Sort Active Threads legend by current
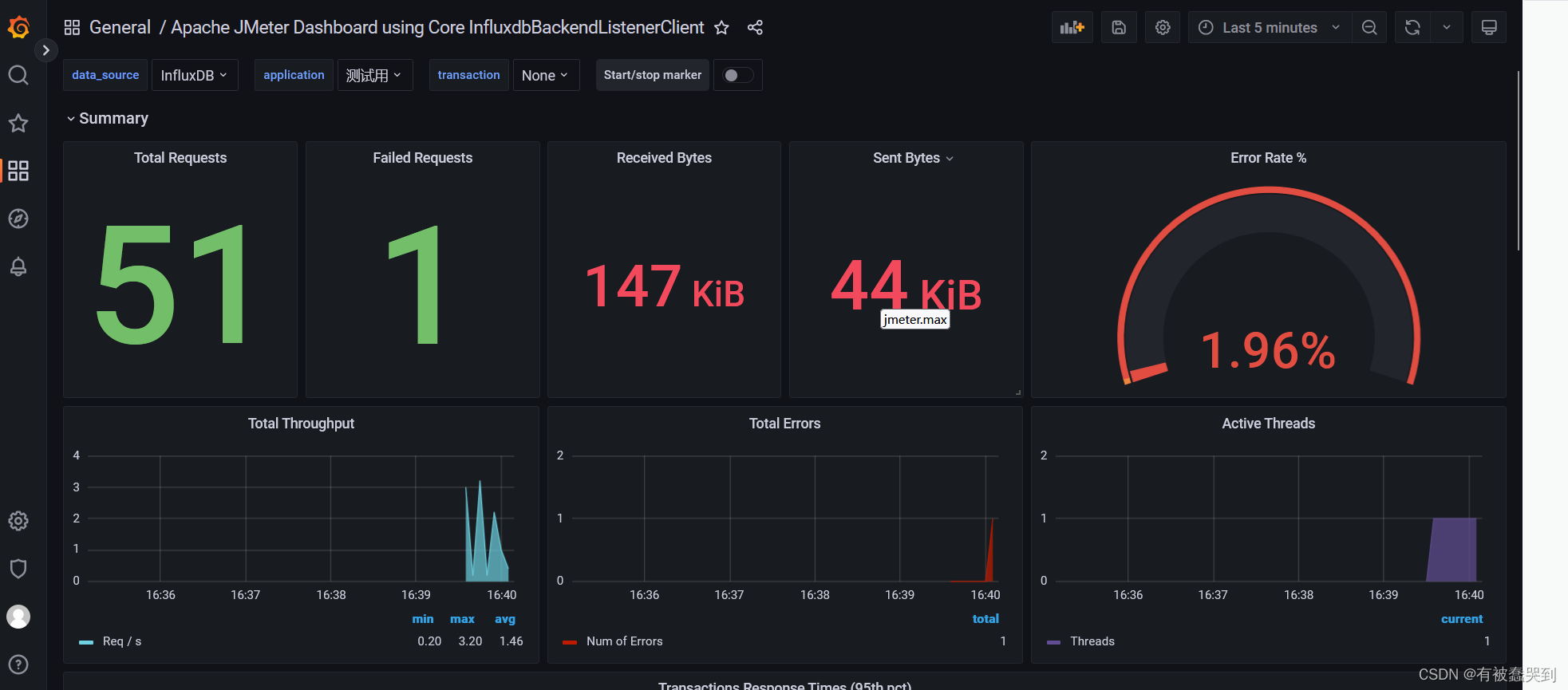Image resolution: width=1568 pixels, height=690 pixels. click(x=1462, y=619)
